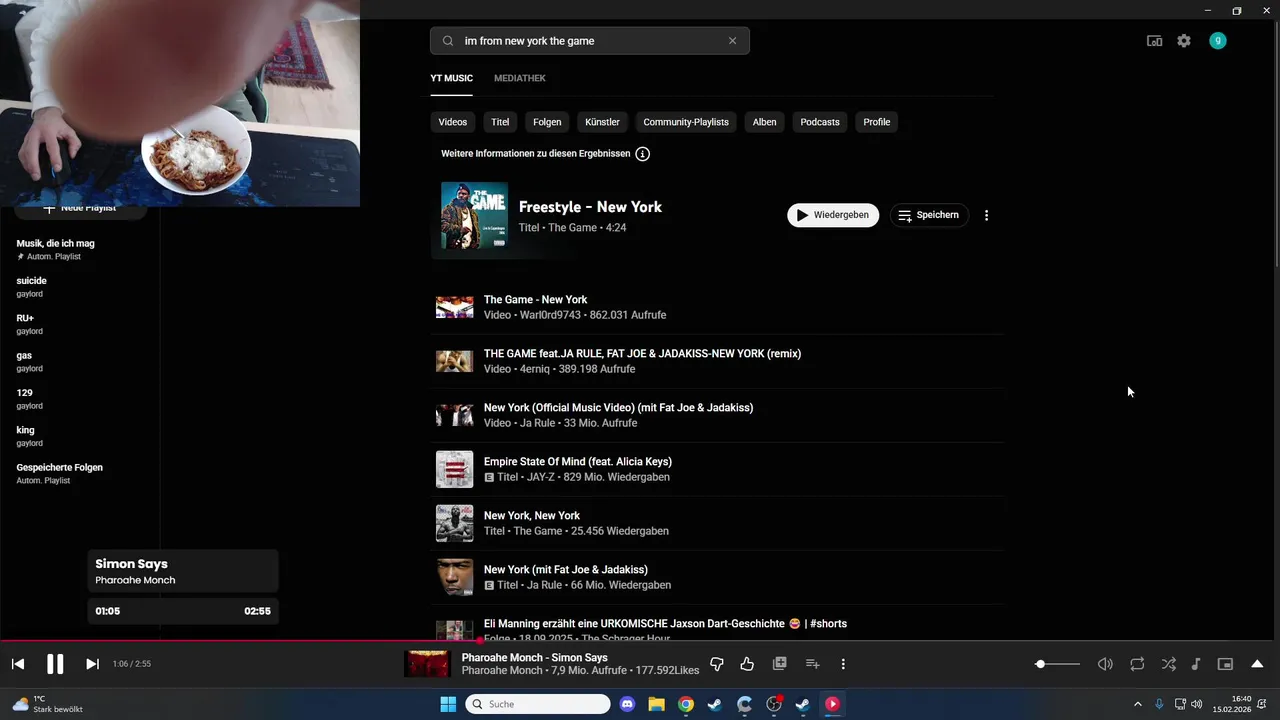Image resolution: width=1280 pixels, height=720 pixels.
Task: Open Gespeicherte Folgen playlist
Action: point(80,473)
